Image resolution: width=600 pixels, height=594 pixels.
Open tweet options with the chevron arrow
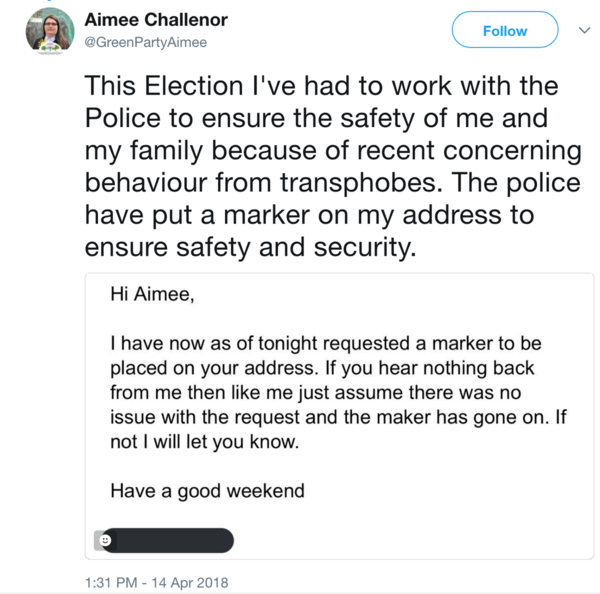pos(585,31)
